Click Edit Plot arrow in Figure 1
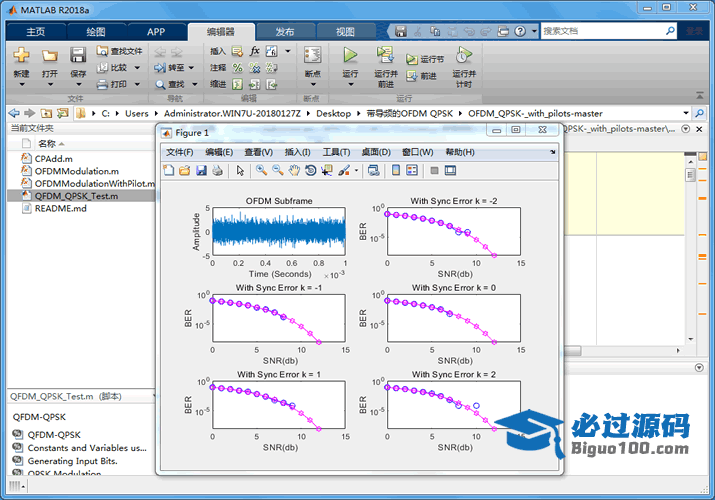715x500 pixels. [x=240, y=170]
